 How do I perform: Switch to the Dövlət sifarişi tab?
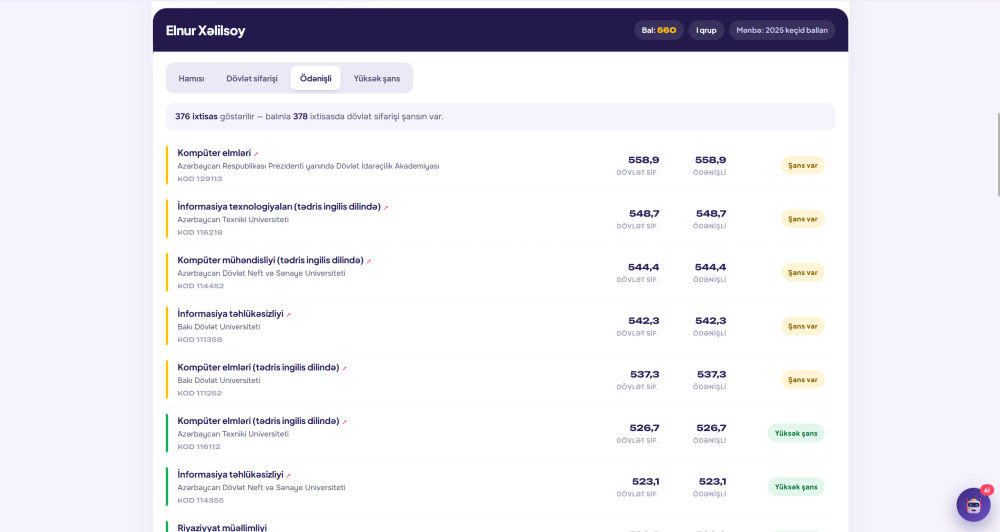pos(252,78)
